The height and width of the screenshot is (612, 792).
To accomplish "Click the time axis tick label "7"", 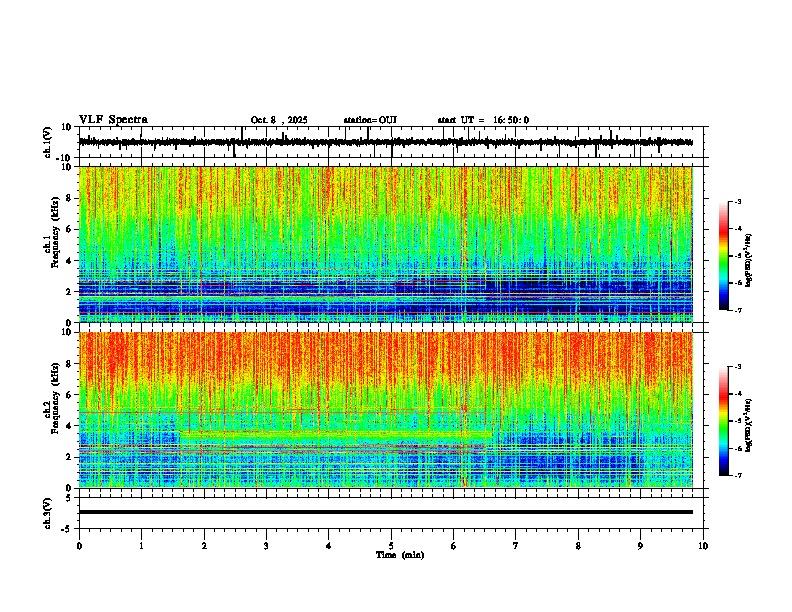I will [516, 546].
